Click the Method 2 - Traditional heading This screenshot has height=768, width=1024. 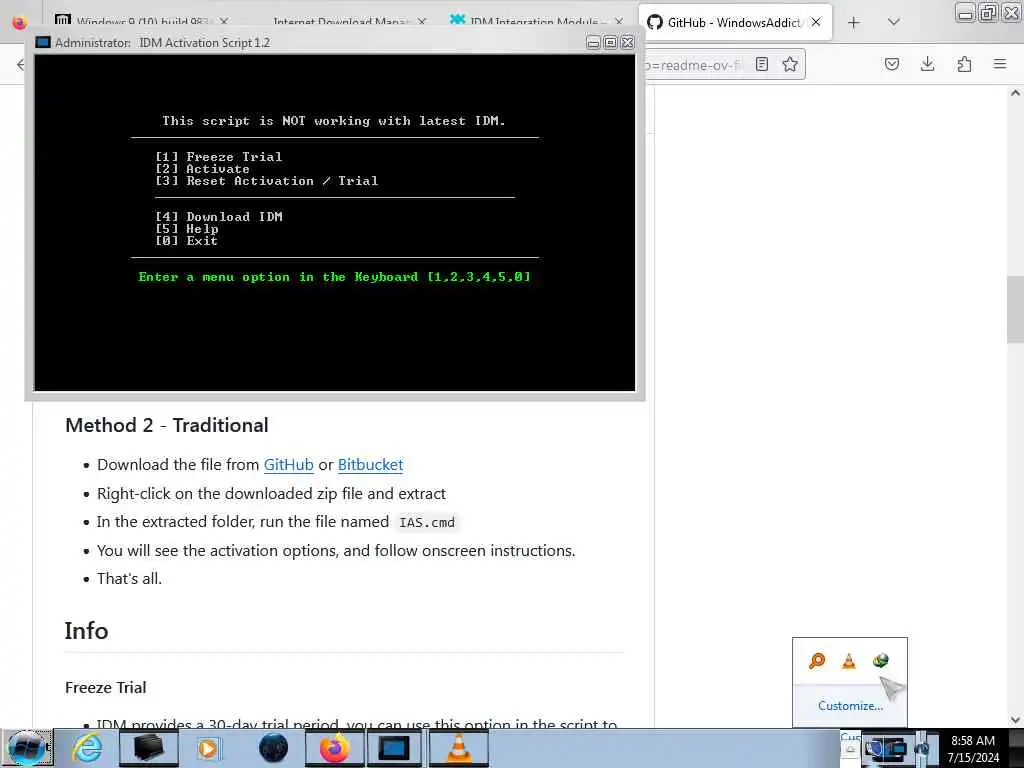click(x=167, y=425)
